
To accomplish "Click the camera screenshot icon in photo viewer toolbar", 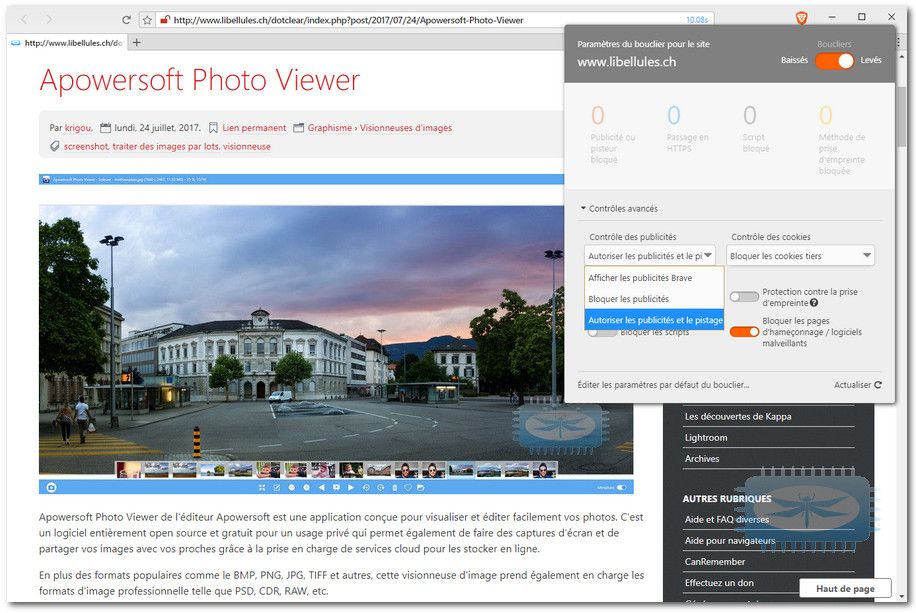I will tap(51, 487).
